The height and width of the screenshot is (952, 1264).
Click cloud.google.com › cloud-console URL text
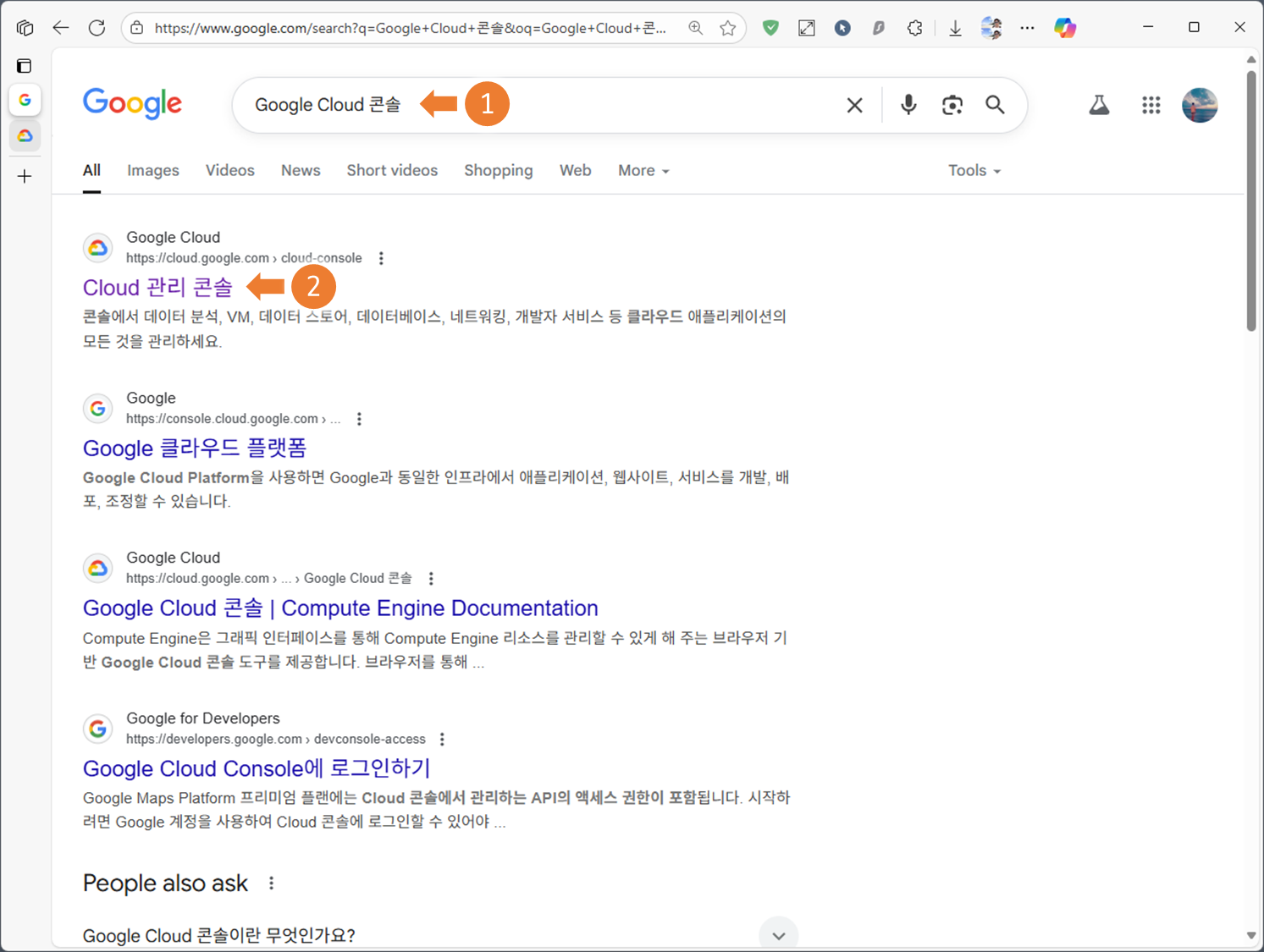[244, 258]
